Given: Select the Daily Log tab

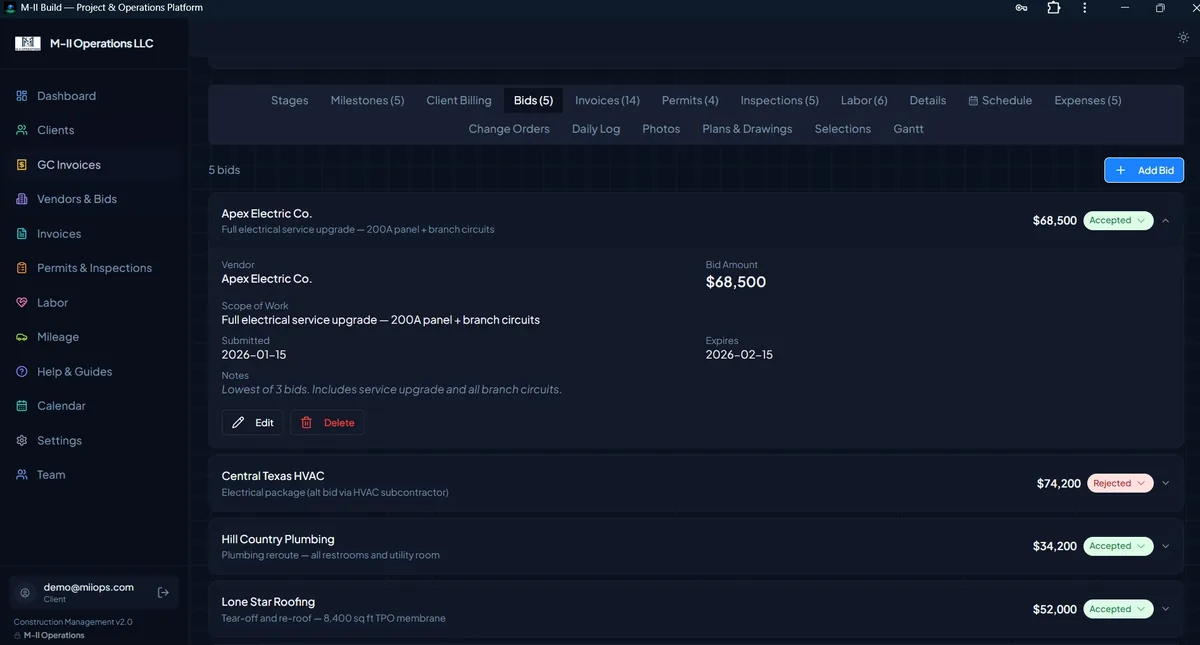Looking at the screenshot, I should pos(596,129).
